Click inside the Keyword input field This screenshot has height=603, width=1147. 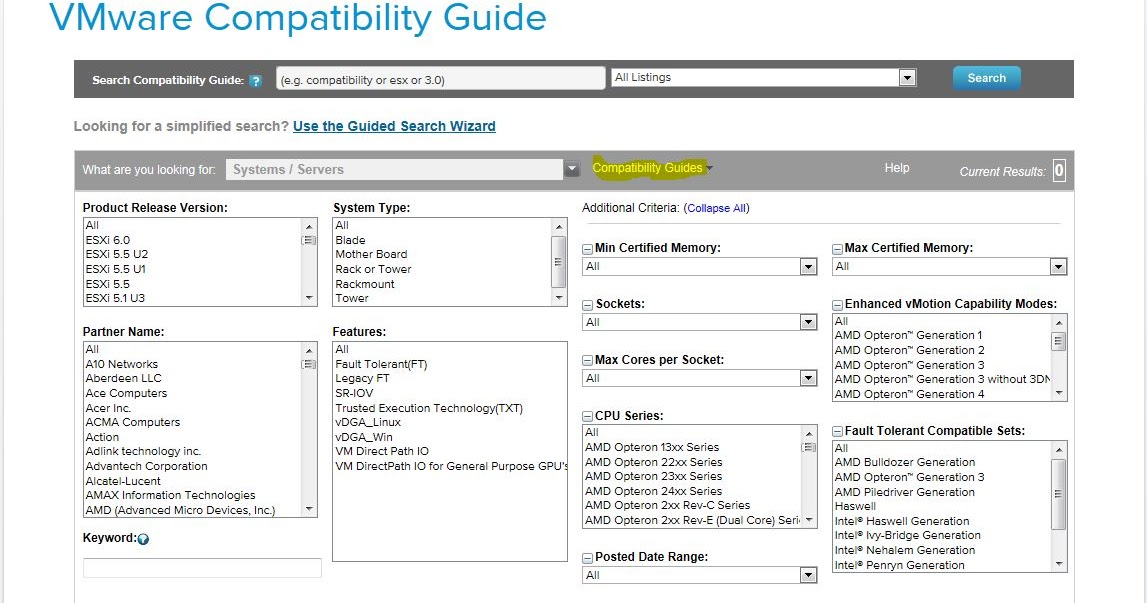click(x=199, y=567)
